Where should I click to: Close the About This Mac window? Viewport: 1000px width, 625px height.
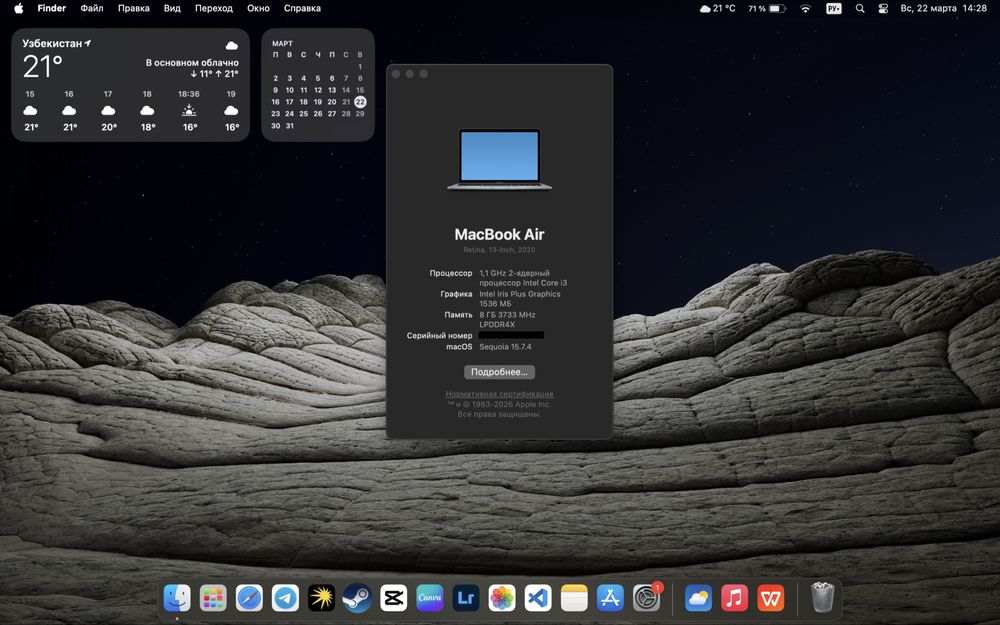point(396,74)
